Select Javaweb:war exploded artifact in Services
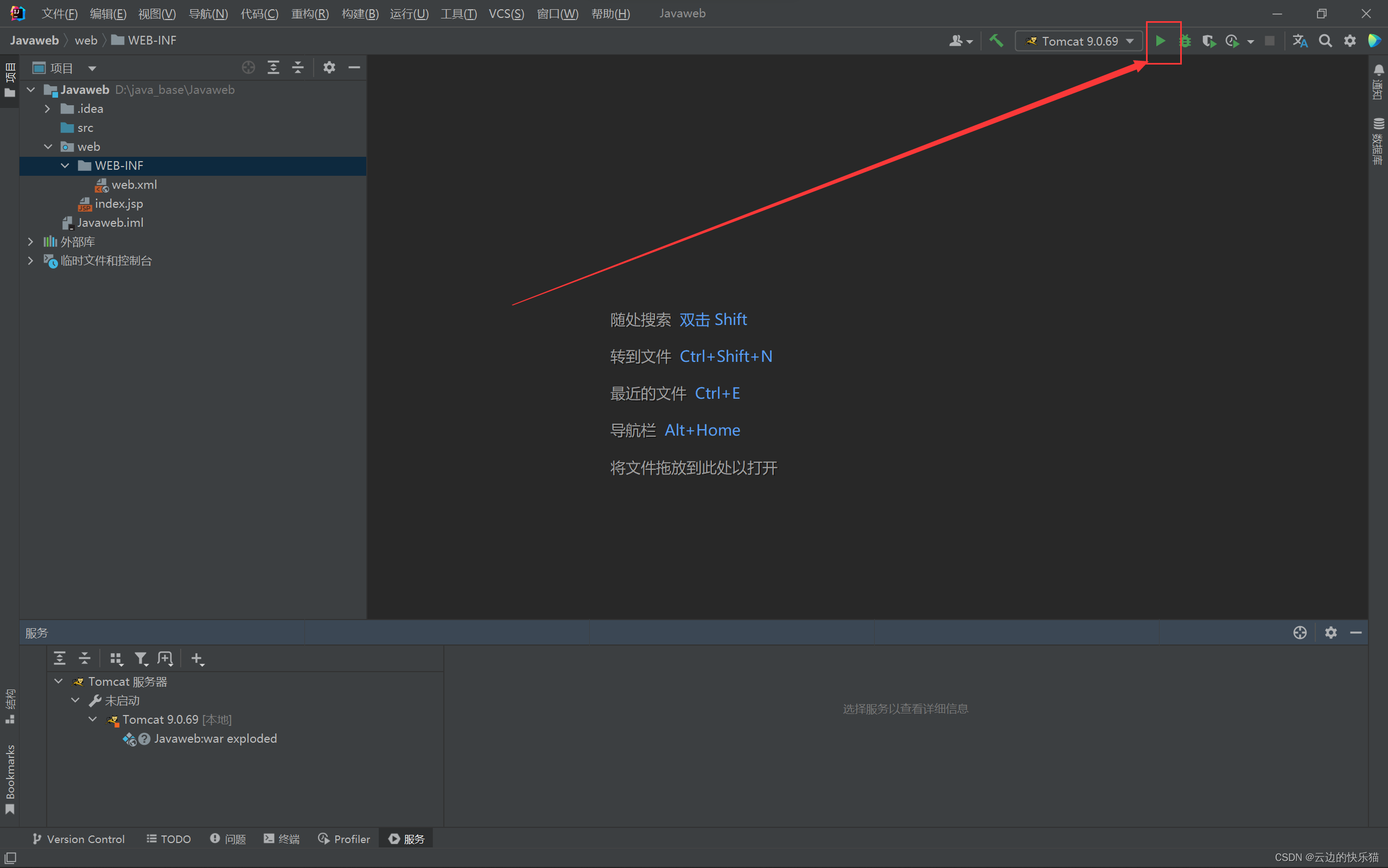The image size is (1388, 868). click(215, 739)
